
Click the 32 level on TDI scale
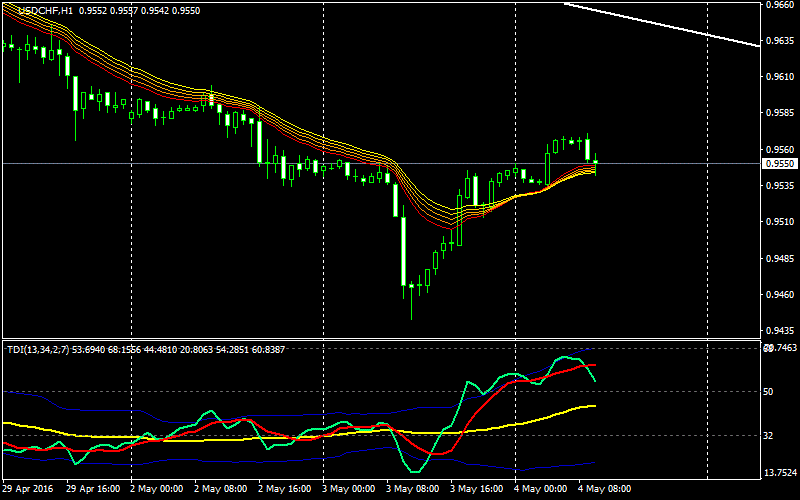[768, 436]
